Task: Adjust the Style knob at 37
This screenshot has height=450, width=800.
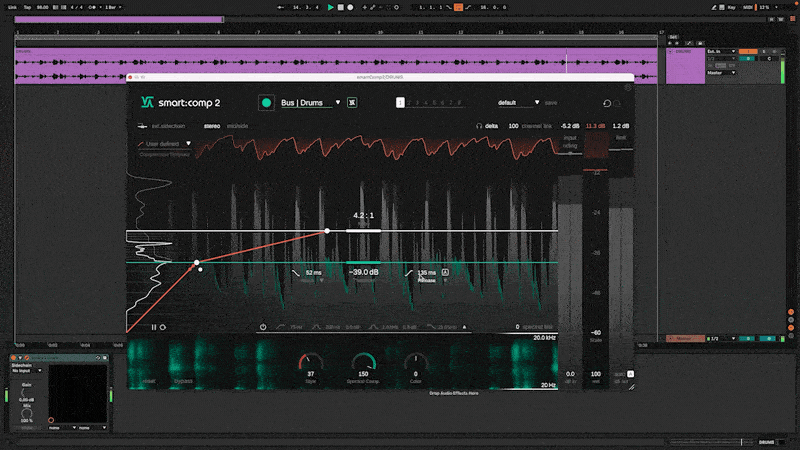Action: [311, 362]
